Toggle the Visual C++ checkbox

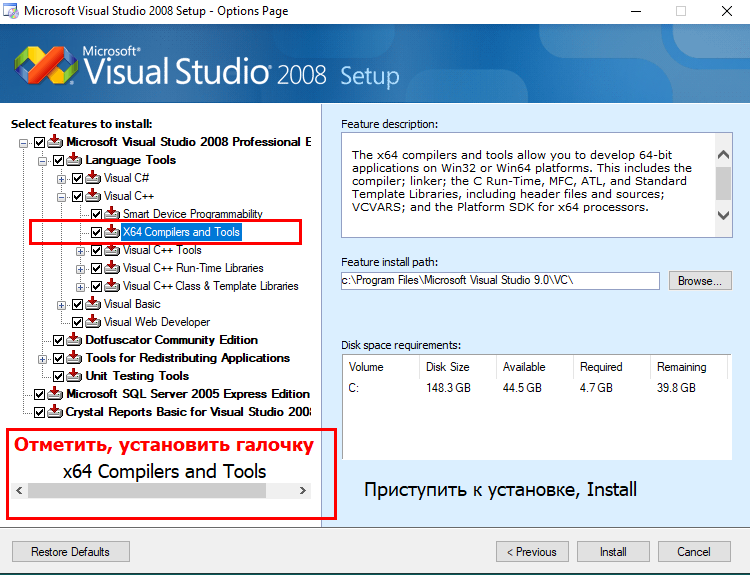coord(77,197)
